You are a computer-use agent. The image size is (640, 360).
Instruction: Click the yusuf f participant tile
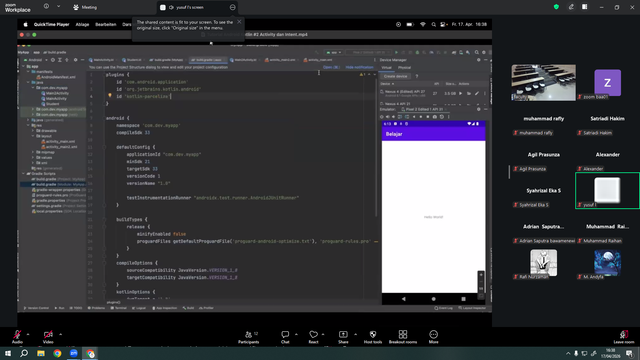[x=607, y=191]
